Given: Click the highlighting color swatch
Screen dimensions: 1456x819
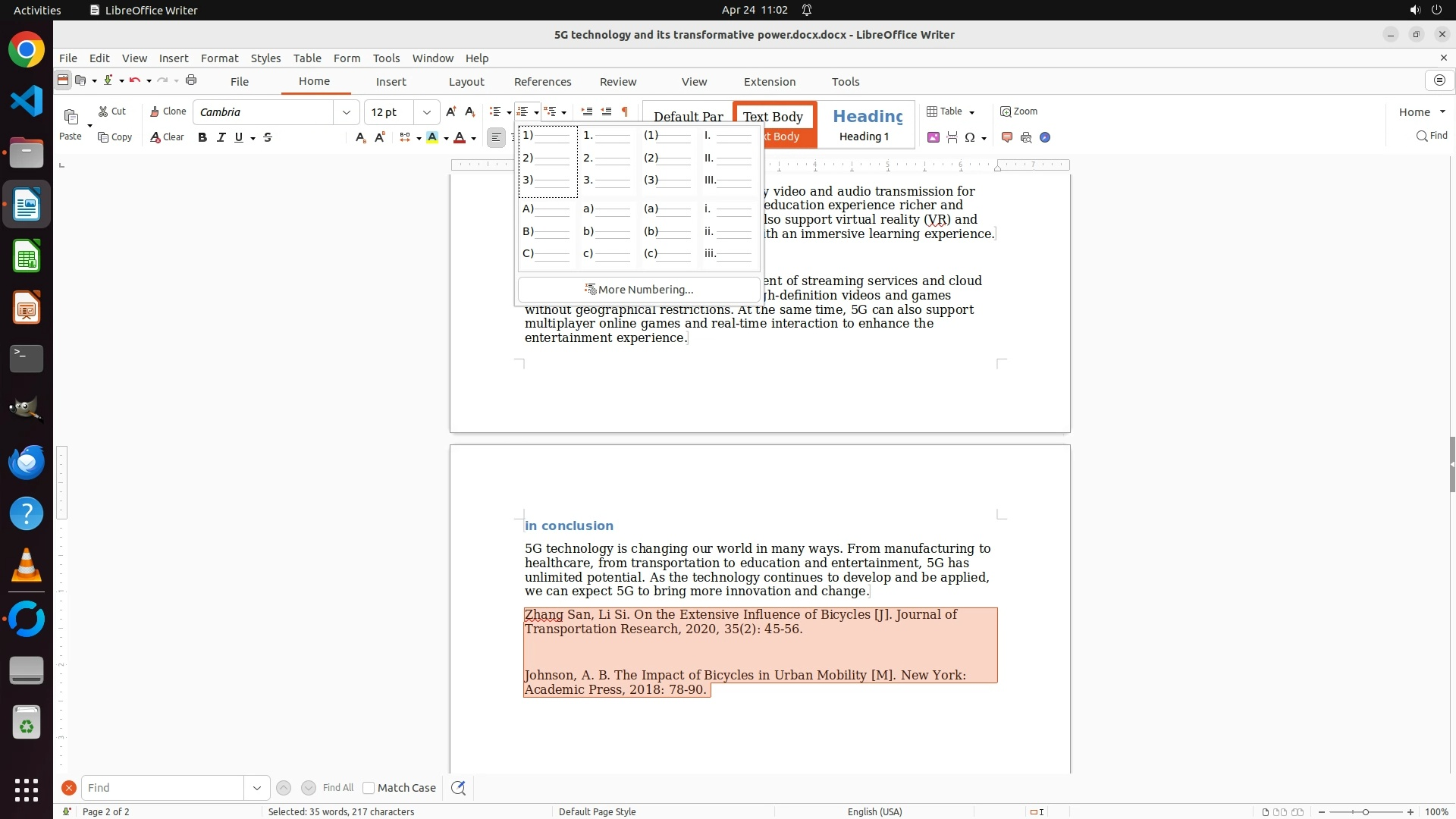Looking at the screenshot, I should click(432, 137).
